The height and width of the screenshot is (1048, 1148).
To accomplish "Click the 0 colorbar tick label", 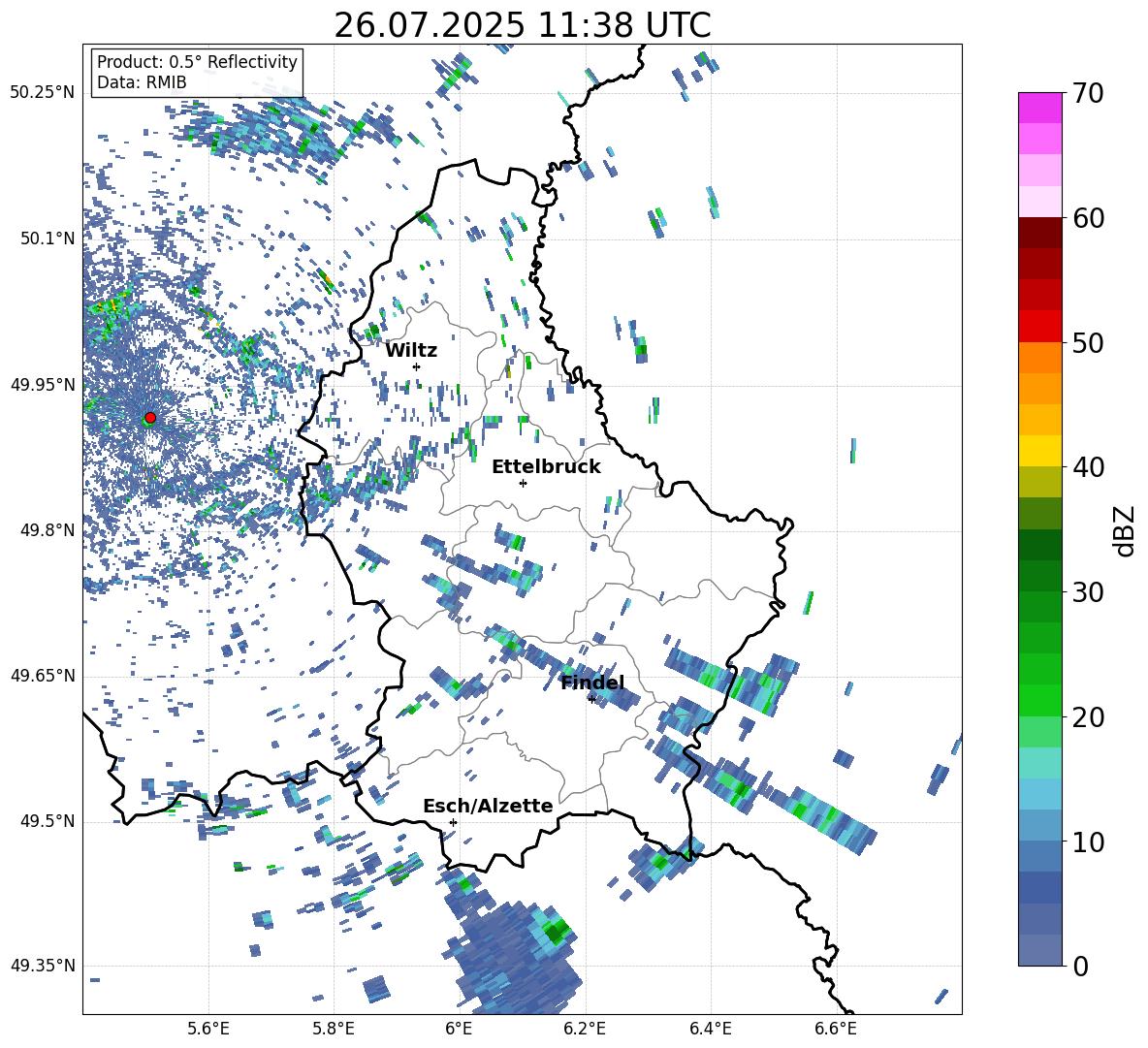I will pyautogui.click(x=1081, y=966).
